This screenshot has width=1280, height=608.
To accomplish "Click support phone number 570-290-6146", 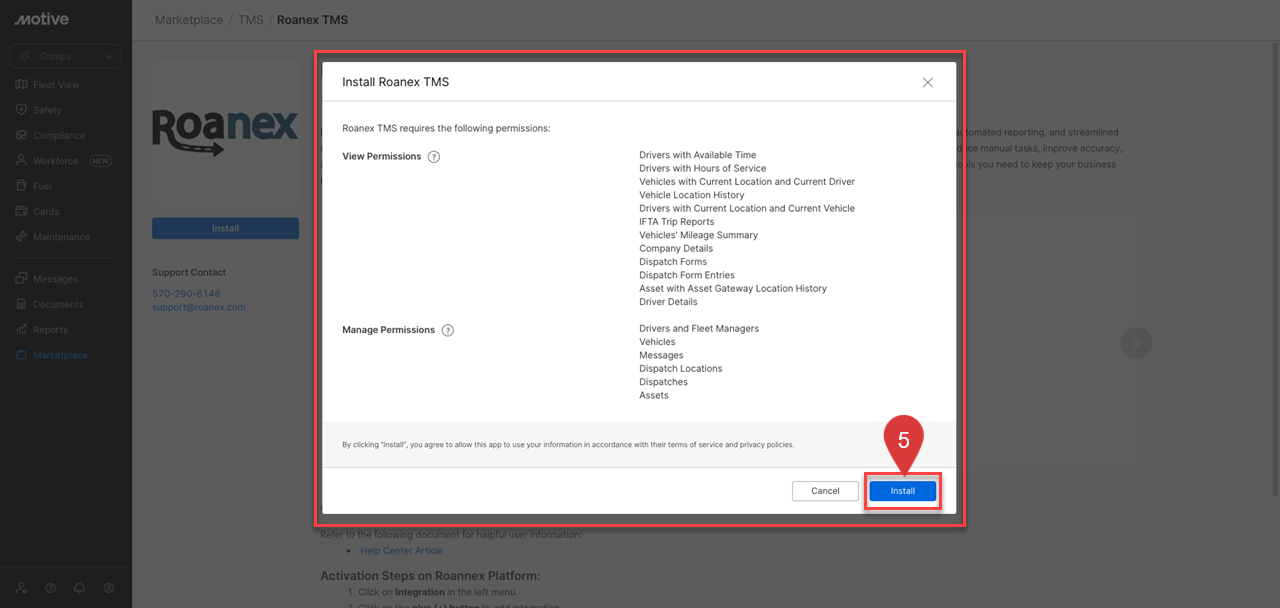I will click(x=186, y=294).
